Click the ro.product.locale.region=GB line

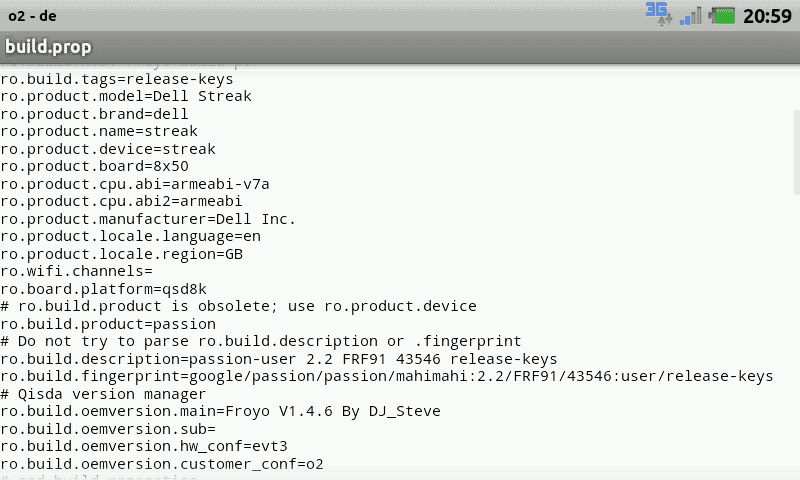(121, 254)
